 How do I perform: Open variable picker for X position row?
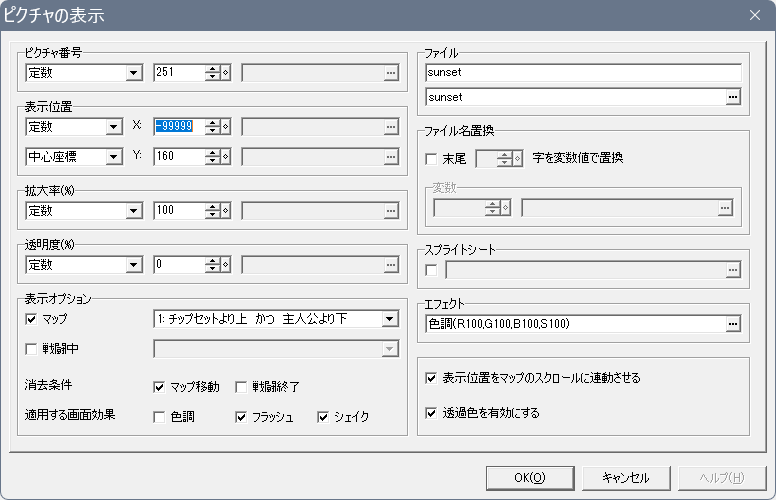[391, 127]
